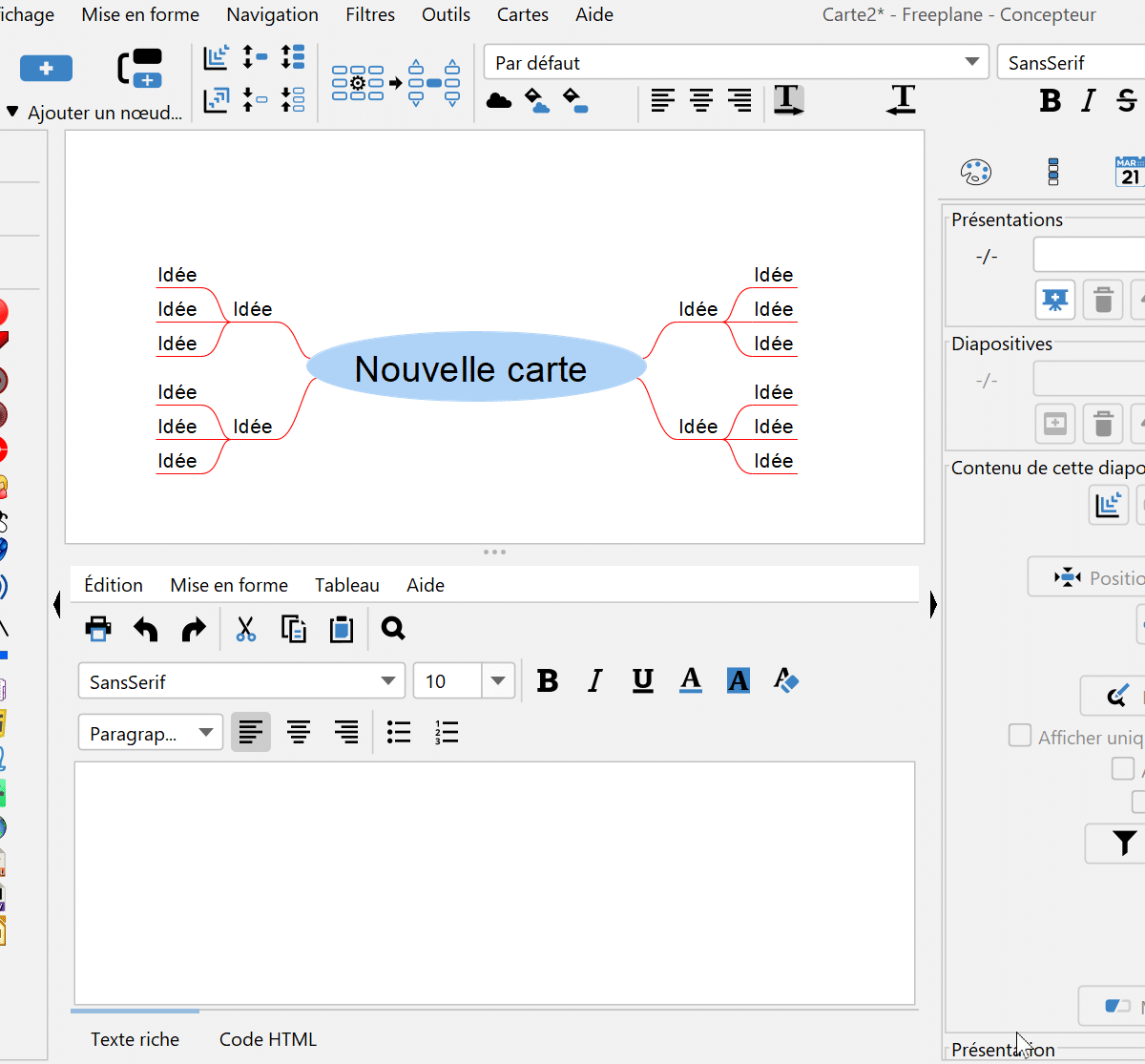Expand the font size 10 dropdown
This screenshot has width=1145, height=1064.
tap(497, 681)
